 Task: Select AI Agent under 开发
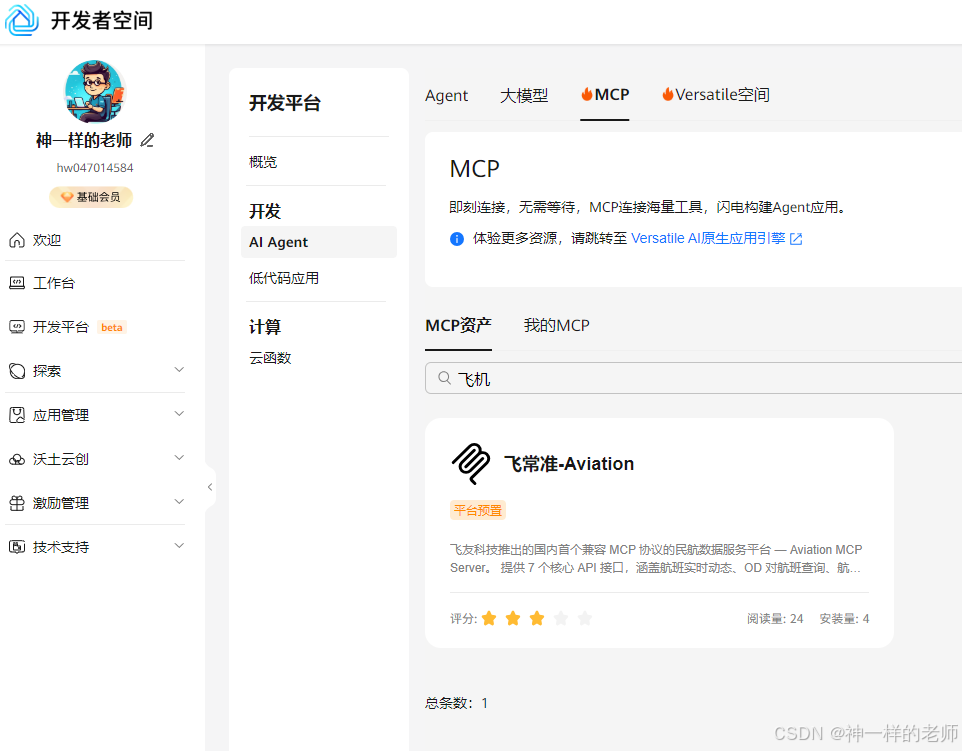tap(319, 242)
